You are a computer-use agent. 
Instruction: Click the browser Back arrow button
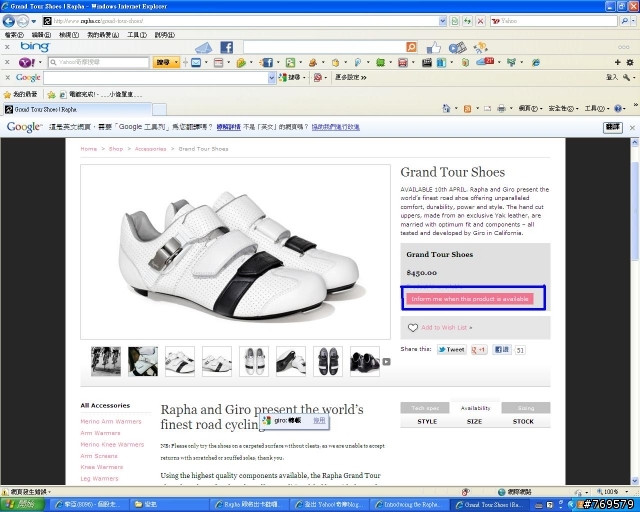pos(9,21)
